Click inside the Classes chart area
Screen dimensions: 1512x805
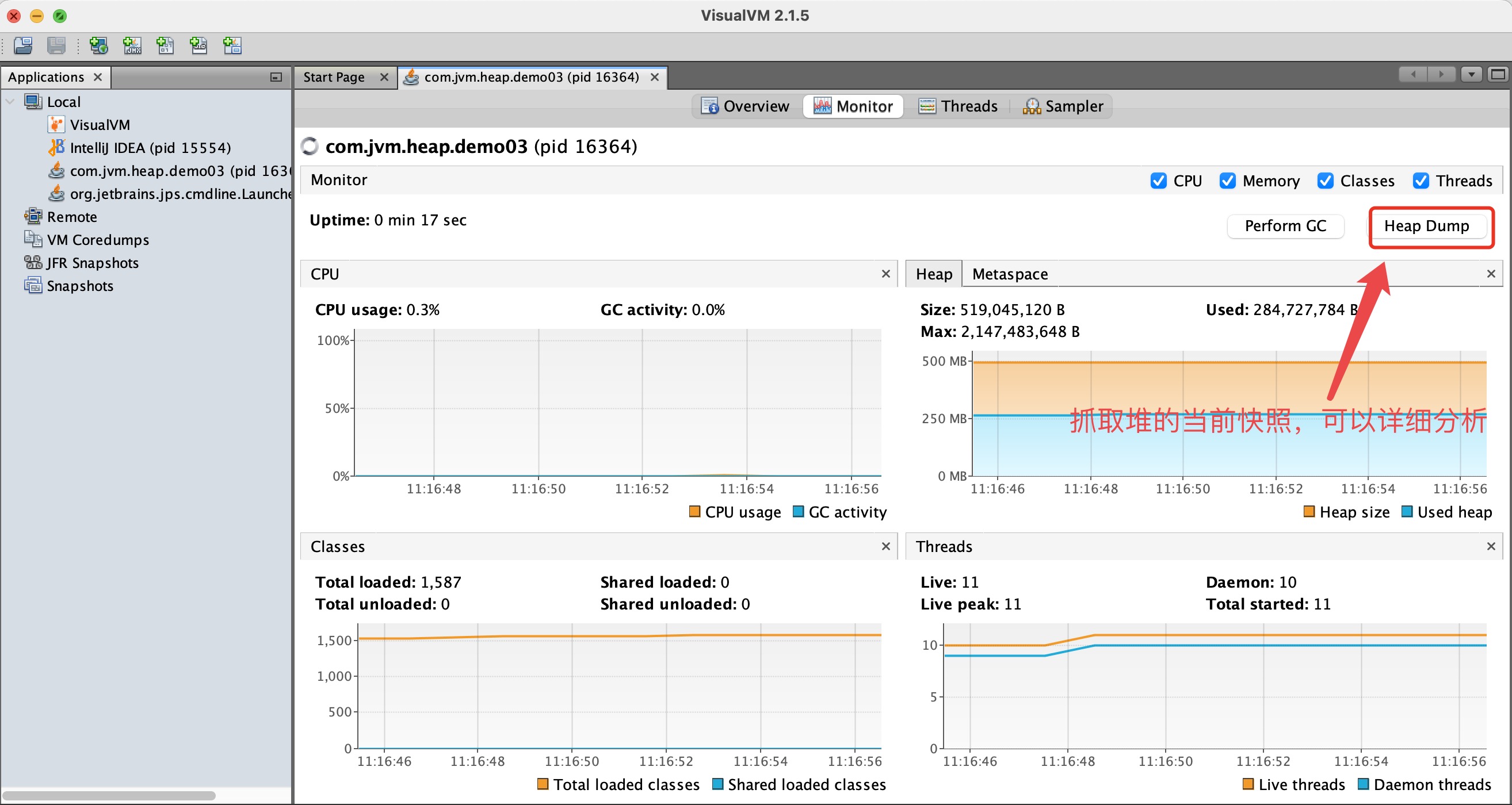coord(619,686)
